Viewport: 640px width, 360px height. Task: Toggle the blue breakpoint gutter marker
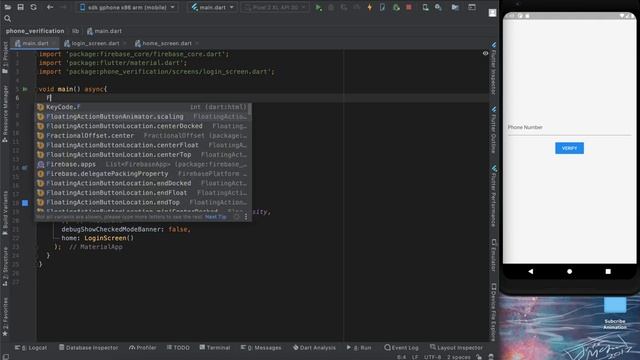click(x=25, y=203)
